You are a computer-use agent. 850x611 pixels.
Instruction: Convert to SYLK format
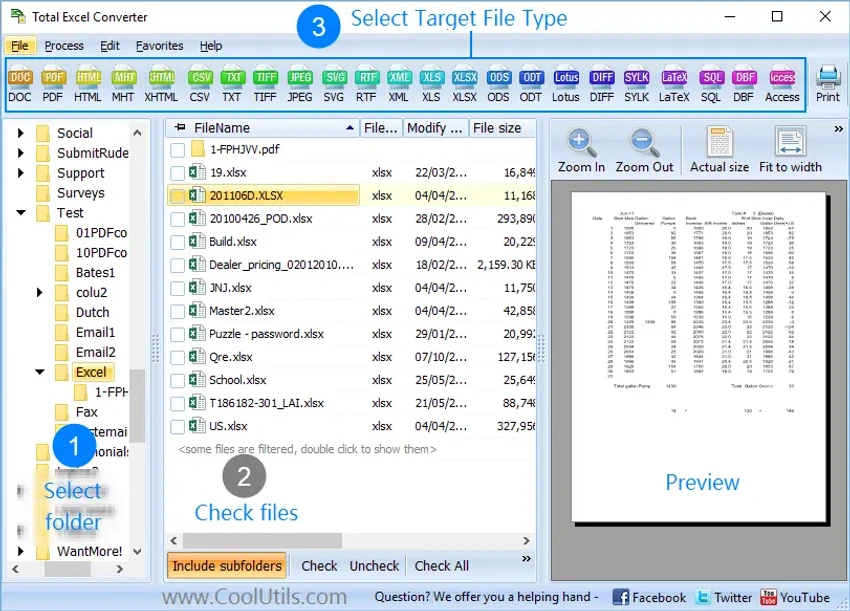point(636,85)
